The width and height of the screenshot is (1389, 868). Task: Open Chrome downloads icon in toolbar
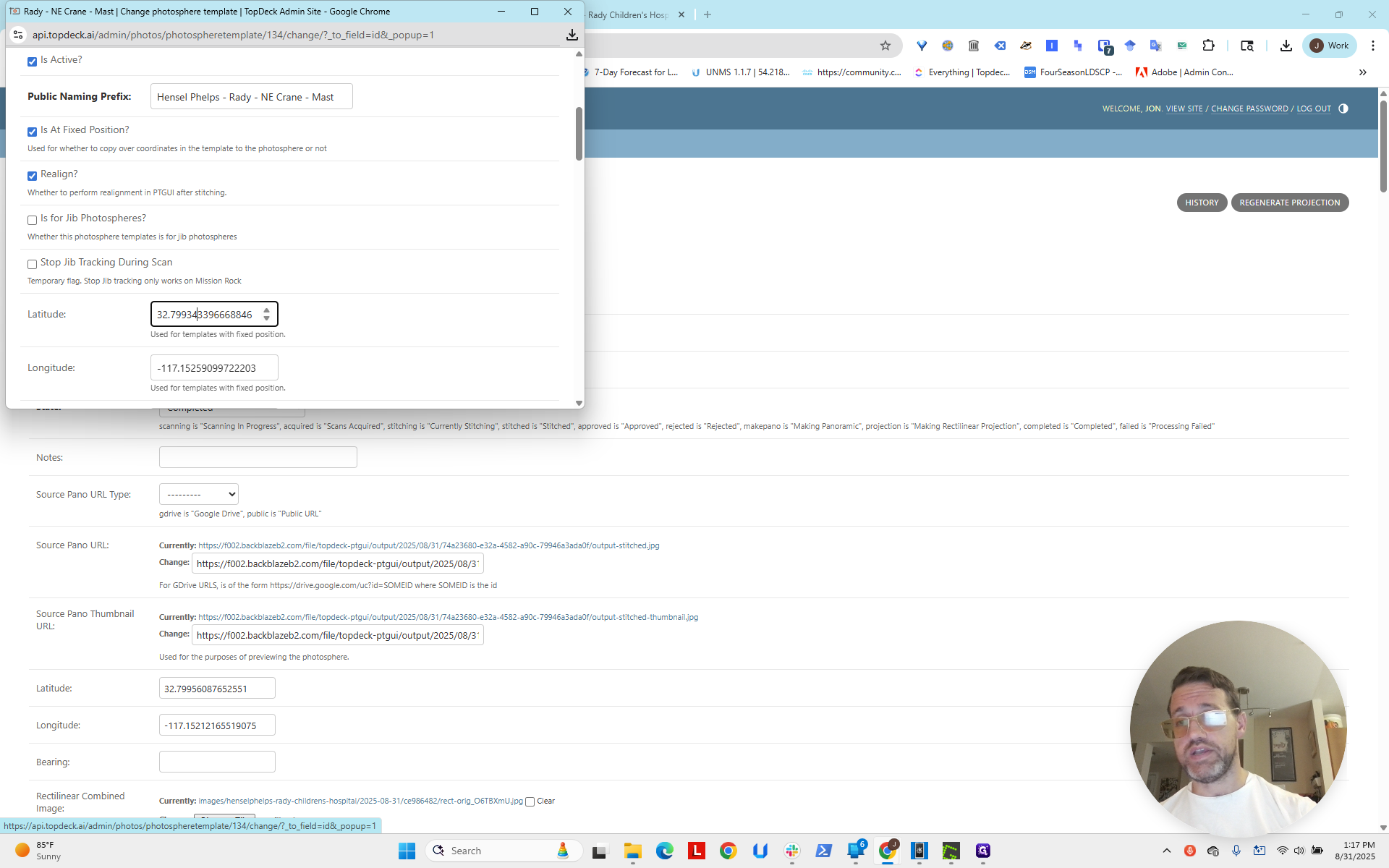coord(1286,46)
